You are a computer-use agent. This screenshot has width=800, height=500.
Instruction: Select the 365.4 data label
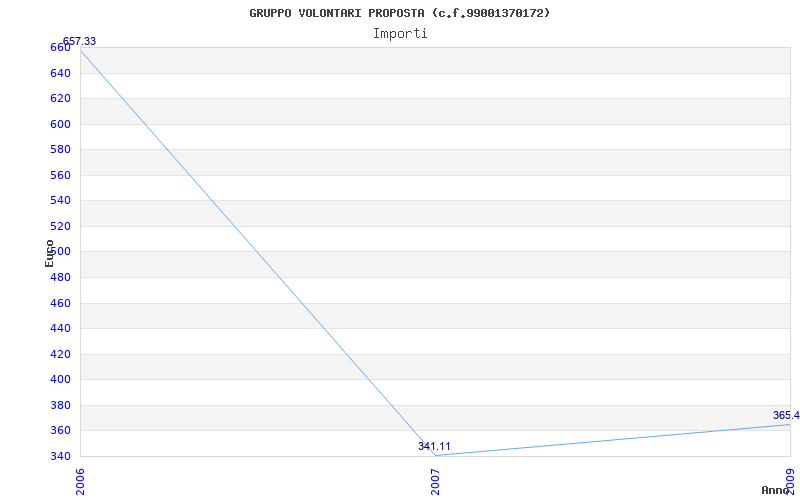[x=786, y=415]
